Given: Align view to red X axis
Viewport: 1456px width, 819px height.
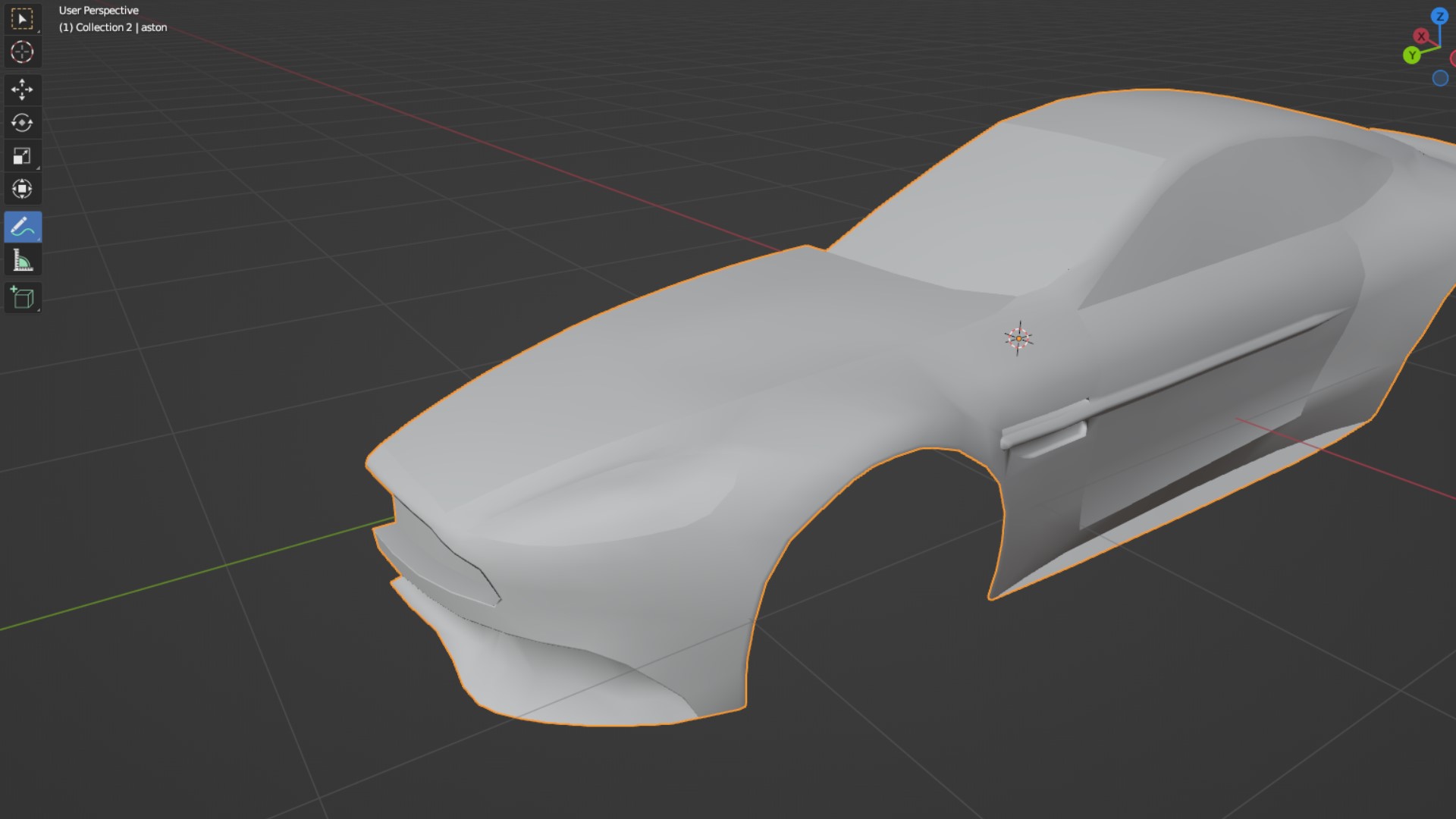Looking at the screenshot, I should [1421, 36].
